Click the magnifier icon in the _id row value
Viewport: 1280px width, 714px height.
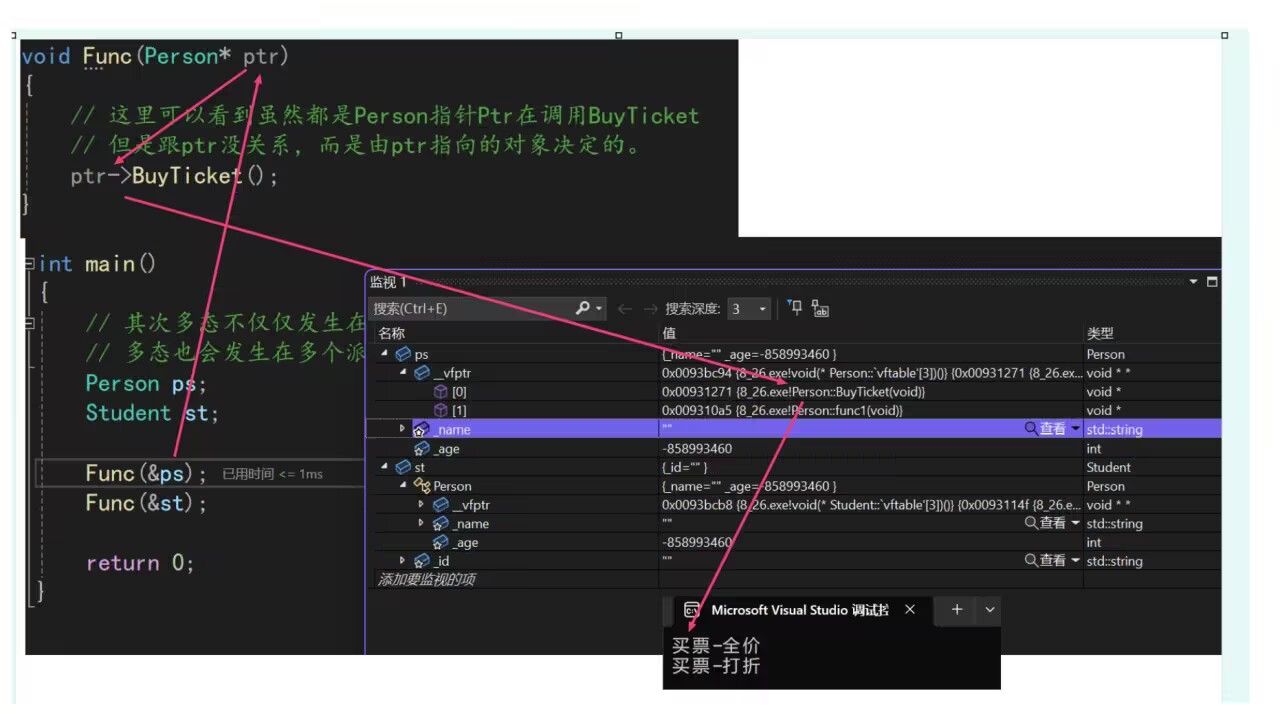click(x=1031, y=561)
